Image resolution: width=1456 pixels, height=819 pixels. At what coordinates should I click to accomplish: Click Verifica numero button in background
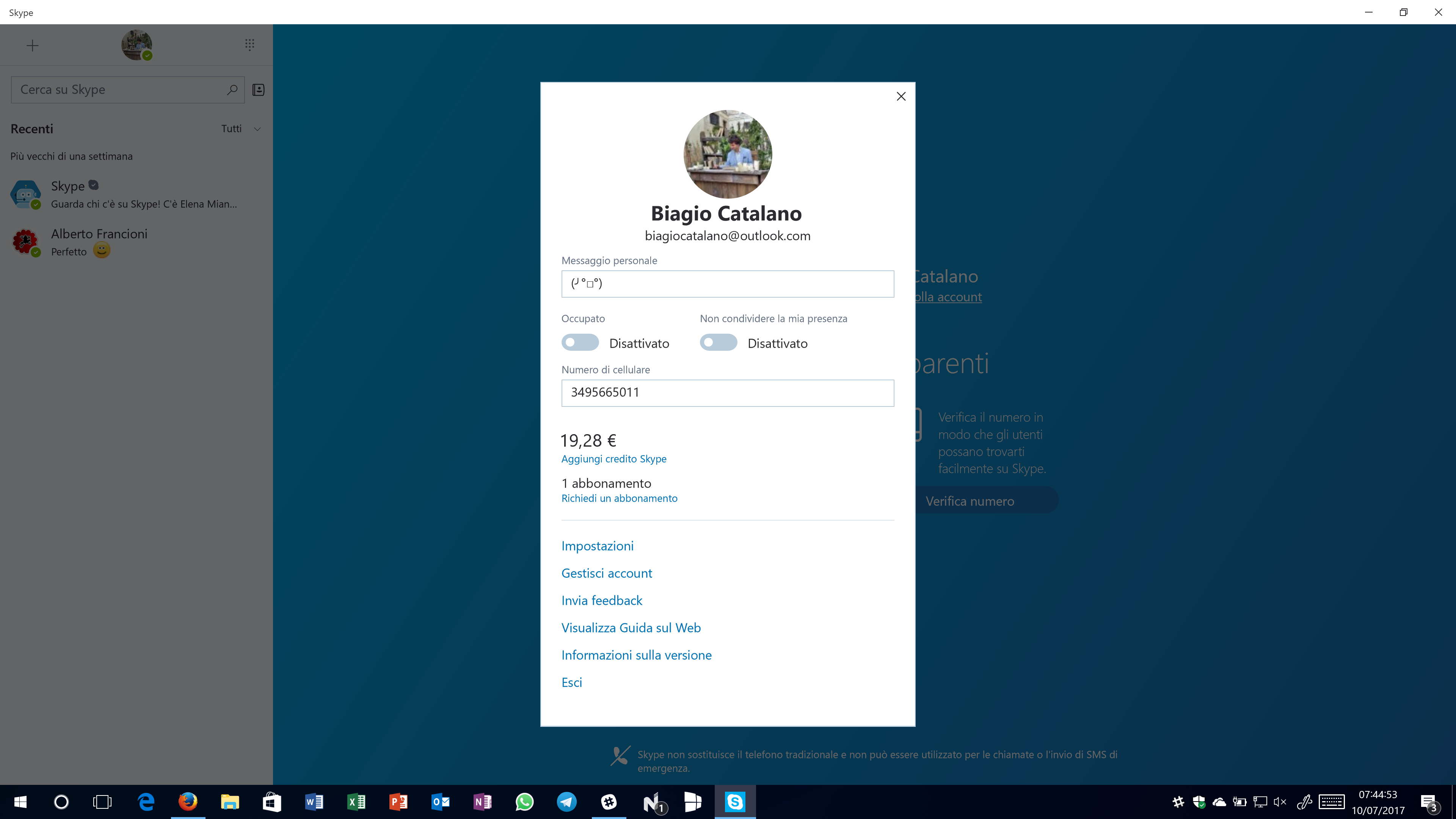(x=986, y=501)
